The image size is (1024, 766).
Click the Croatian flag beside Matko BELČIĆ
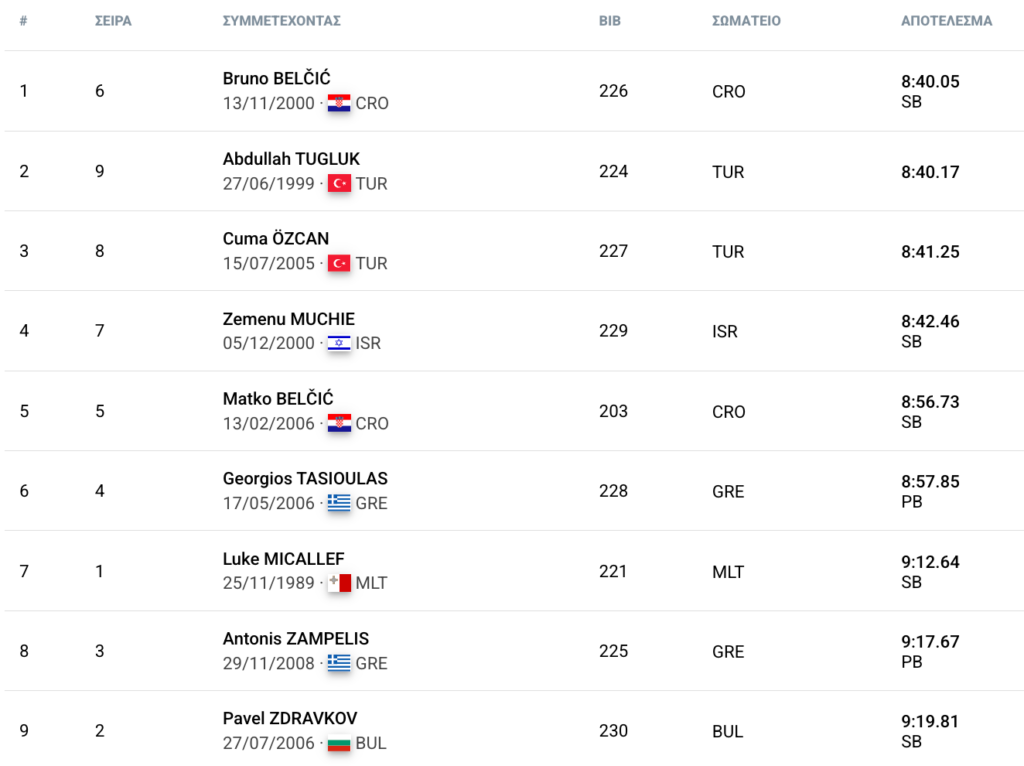click(x=339, y=423)
